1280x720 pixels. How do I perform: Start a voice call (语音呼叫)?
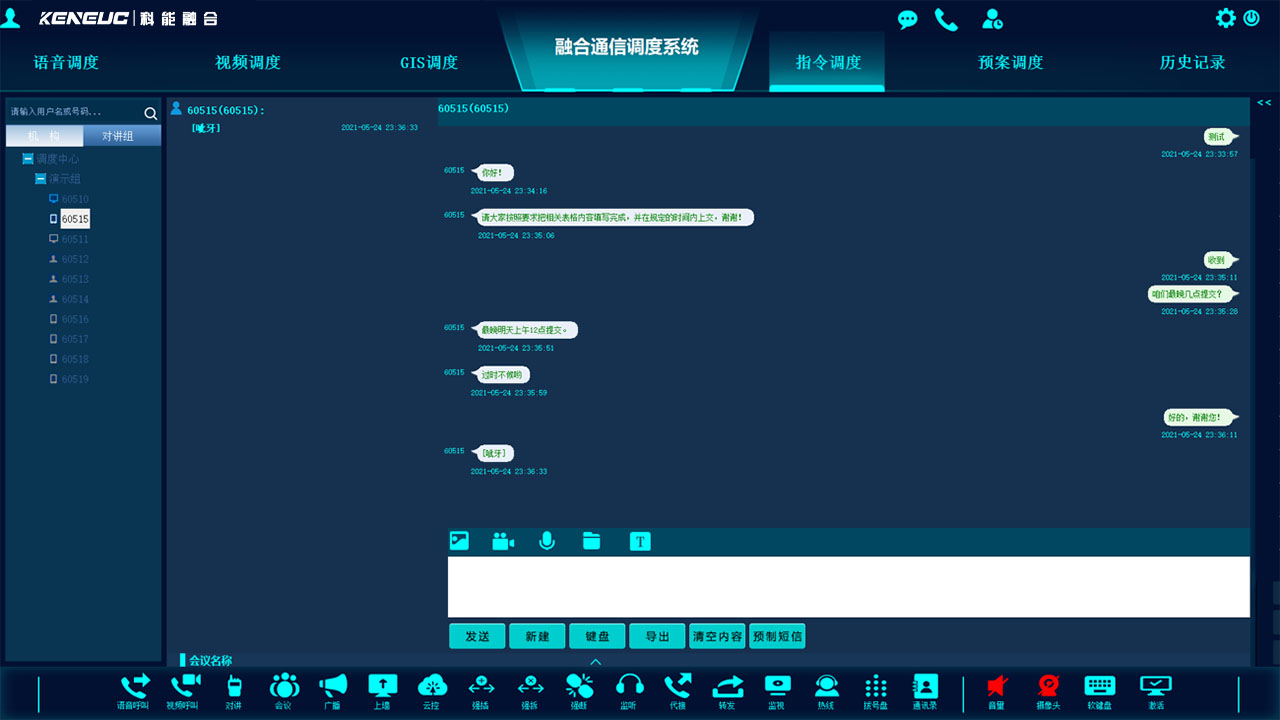pyautogui.click(x=135, y=690)
